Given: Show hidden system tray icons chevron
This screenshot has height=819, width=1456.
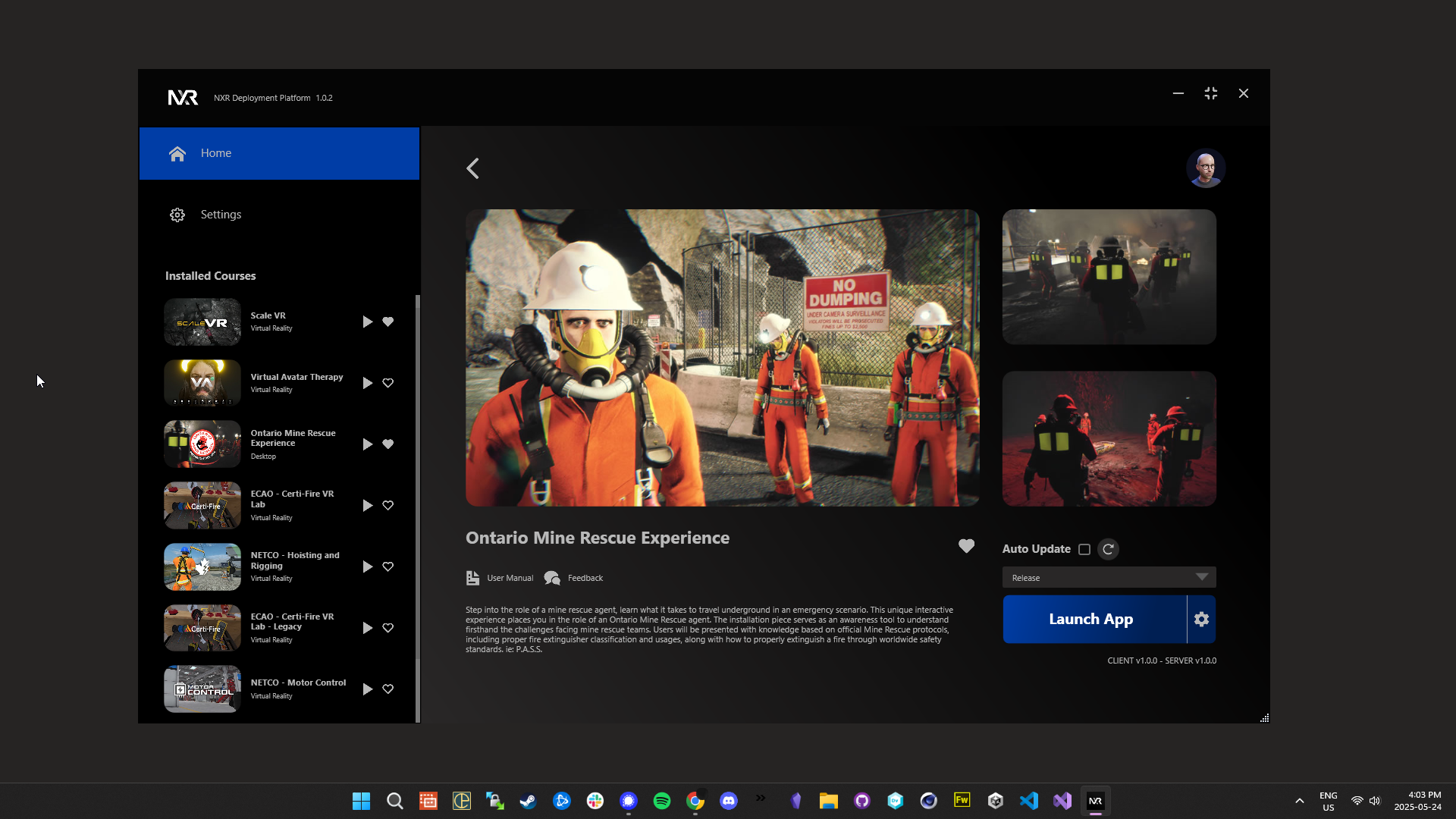Looking at the screenshot, I should pos(1299,801).
